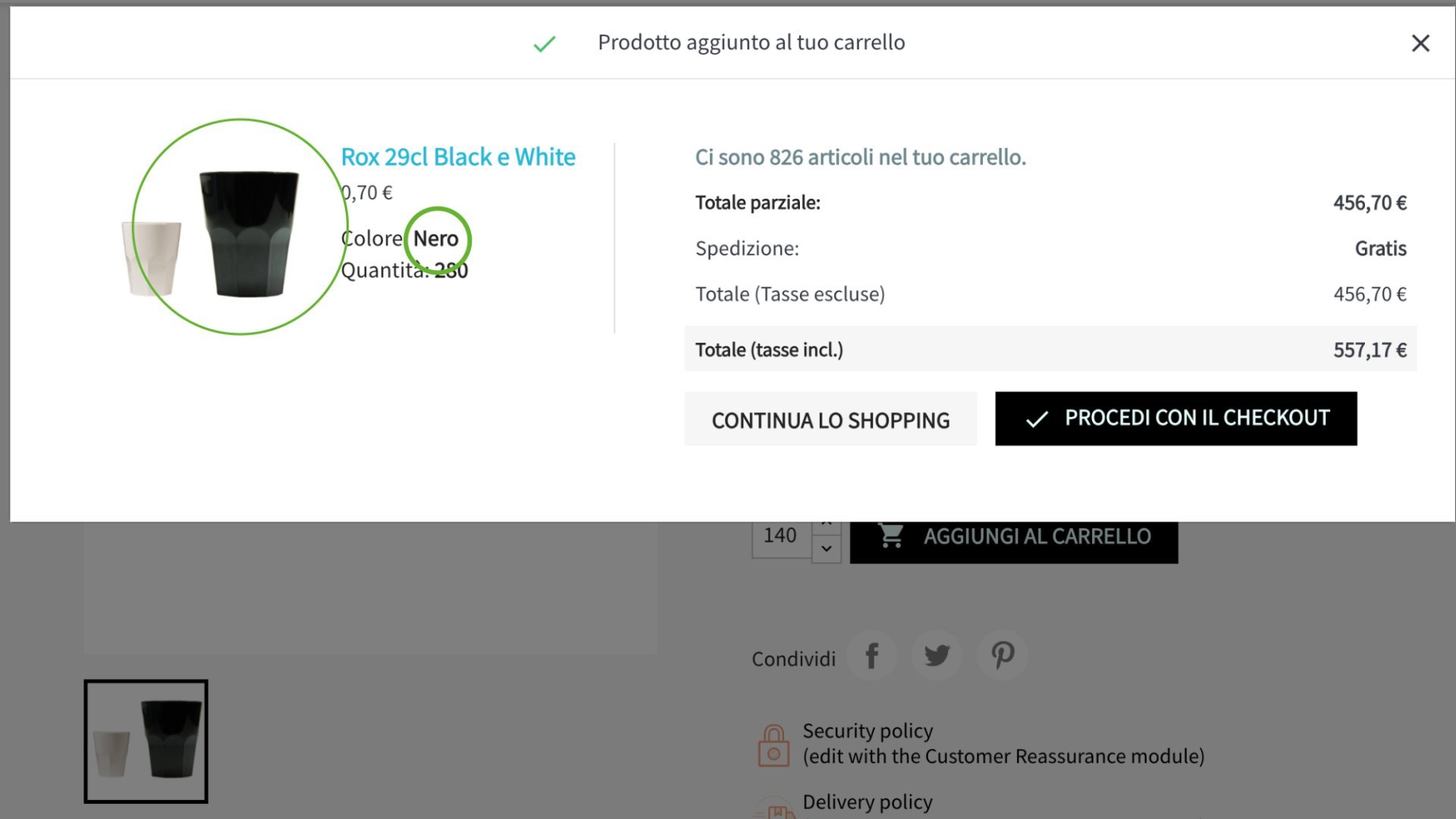The image size is (1456, 819).
Task: Click the green checkmark success icon
Action: click(x=544, y=44)
